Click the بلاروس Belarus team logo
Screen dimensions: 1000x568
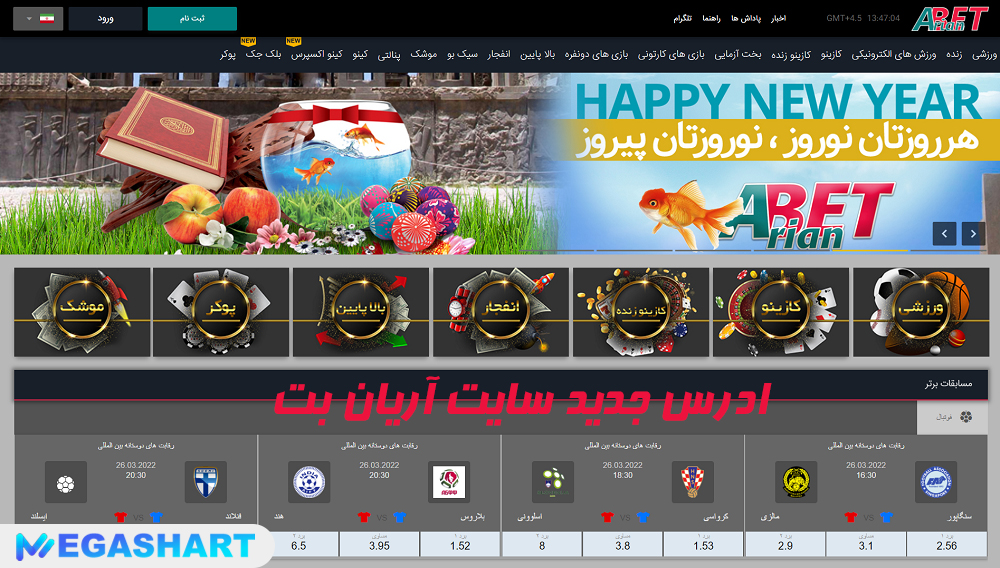click(449, 482)
